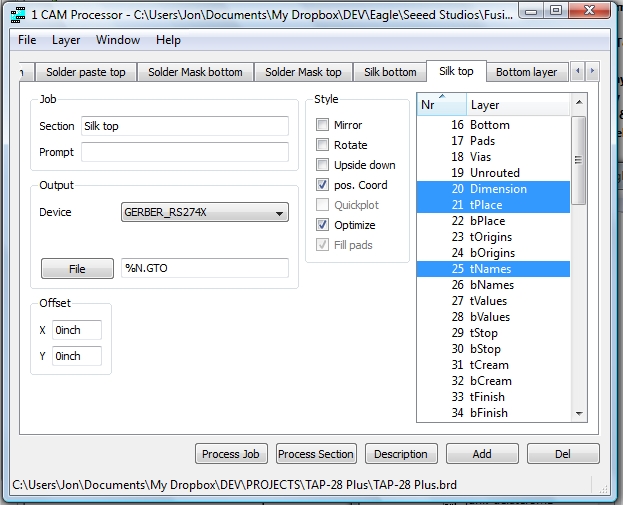Screen dimensions: 623x505
Task: Click the Section input field
Action: point(185,126)
